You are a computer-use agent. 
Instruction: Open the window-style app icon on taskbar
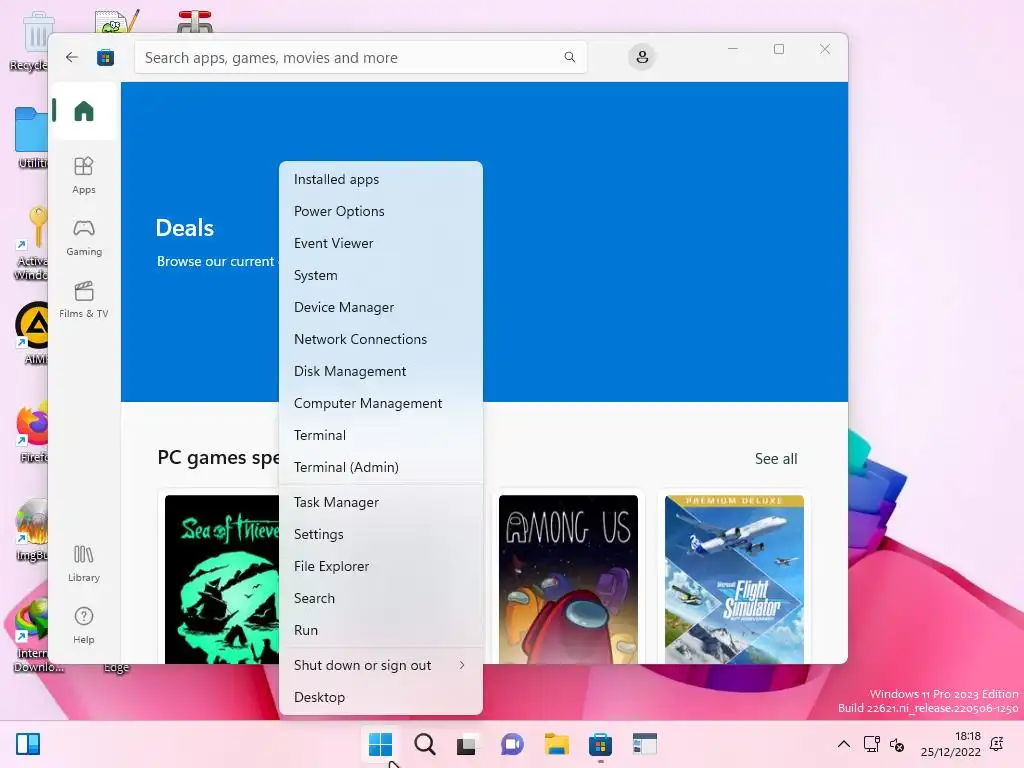645,744
